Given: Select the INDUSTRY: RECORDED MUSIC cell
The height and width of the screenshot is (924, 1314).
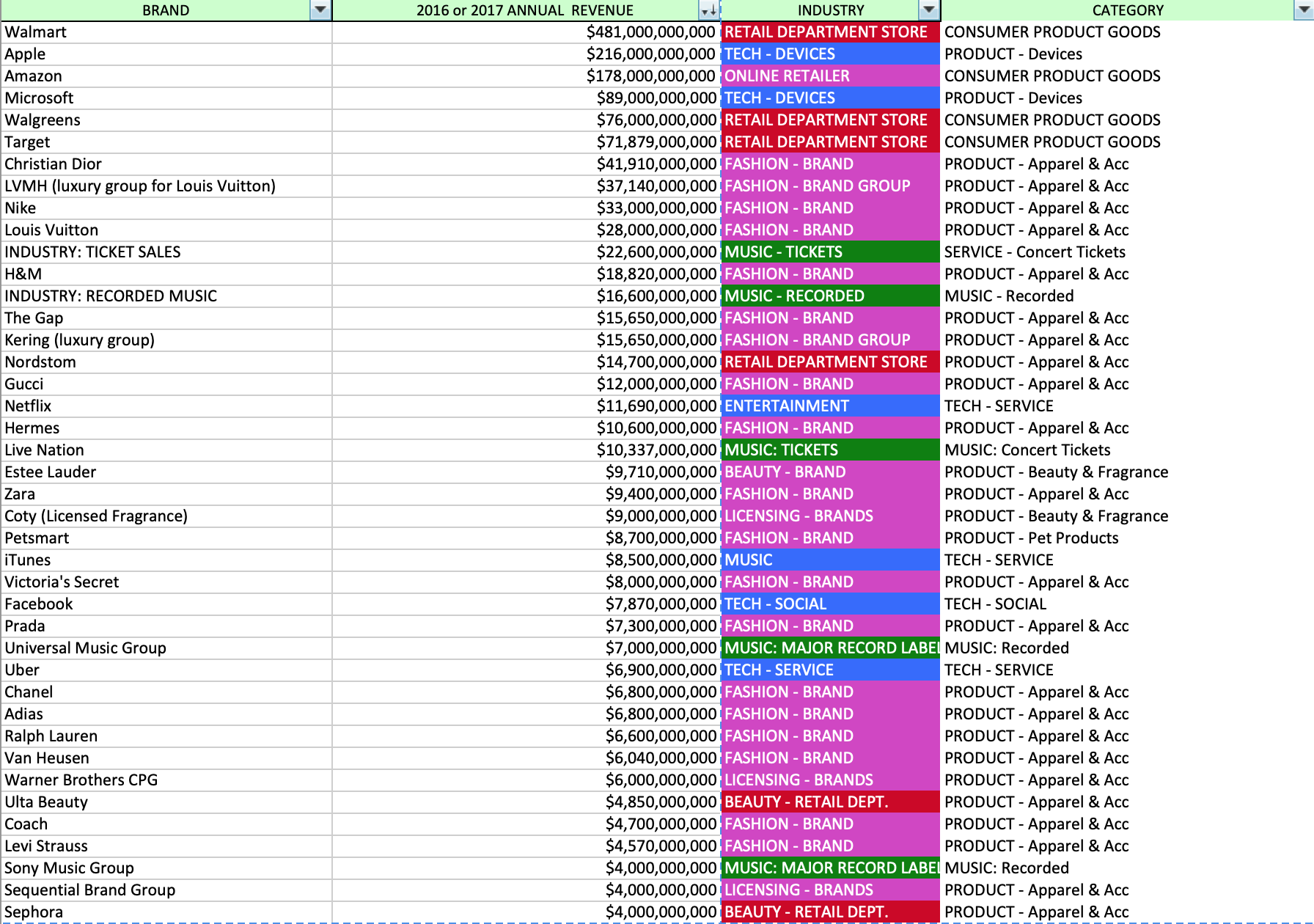Looking at the screenshot, I should (166, 296).
